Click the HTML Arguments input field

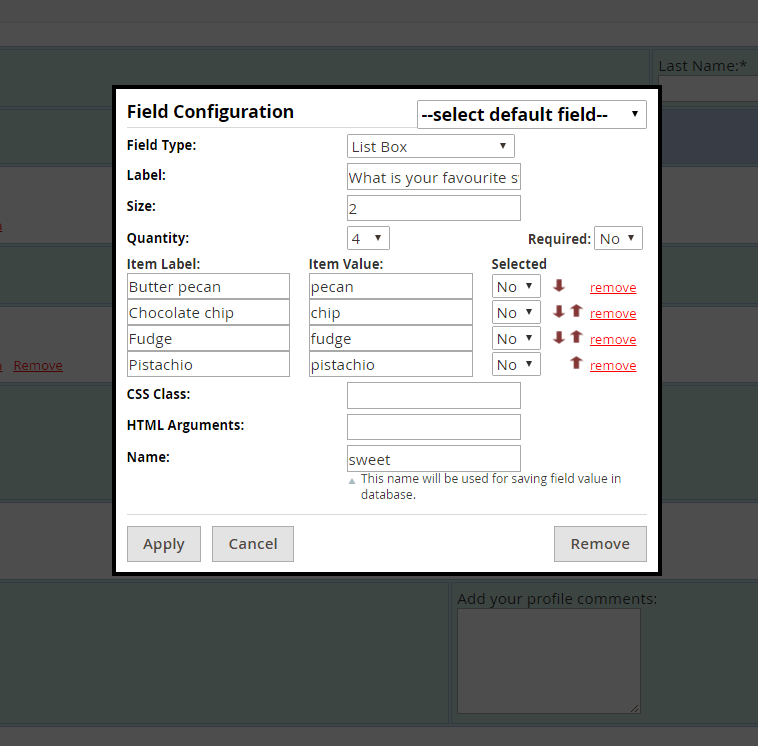tap(434, 427)
